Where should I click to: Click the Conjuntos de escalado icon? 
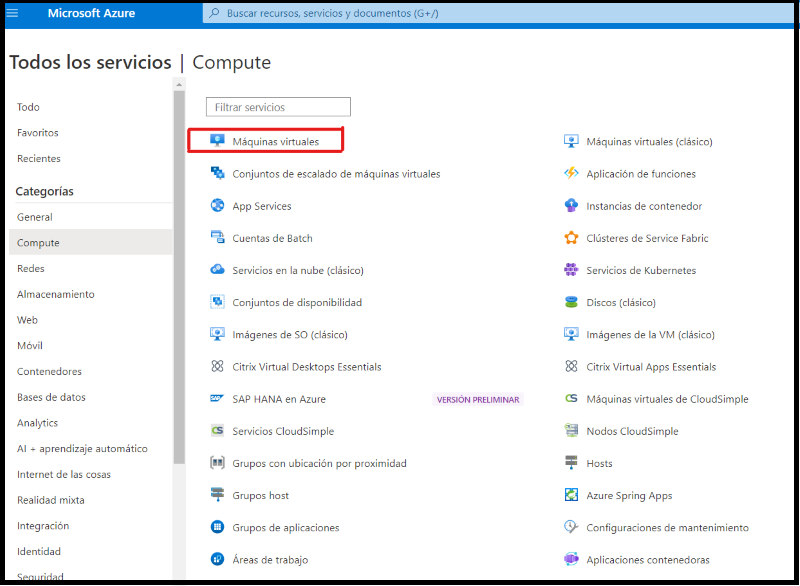click(217, 173)
